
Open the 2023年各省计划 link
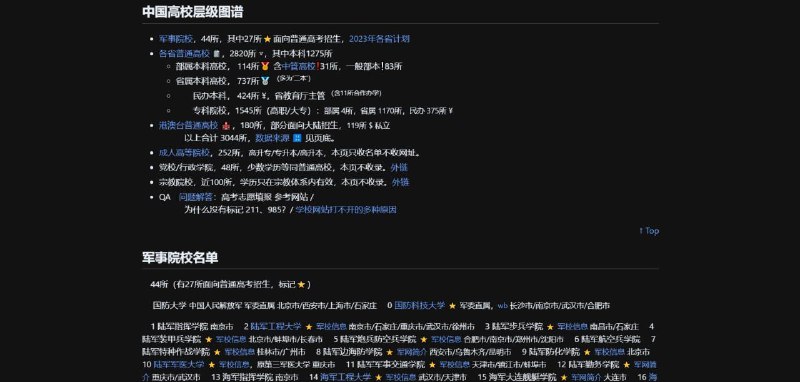[379, 39]
